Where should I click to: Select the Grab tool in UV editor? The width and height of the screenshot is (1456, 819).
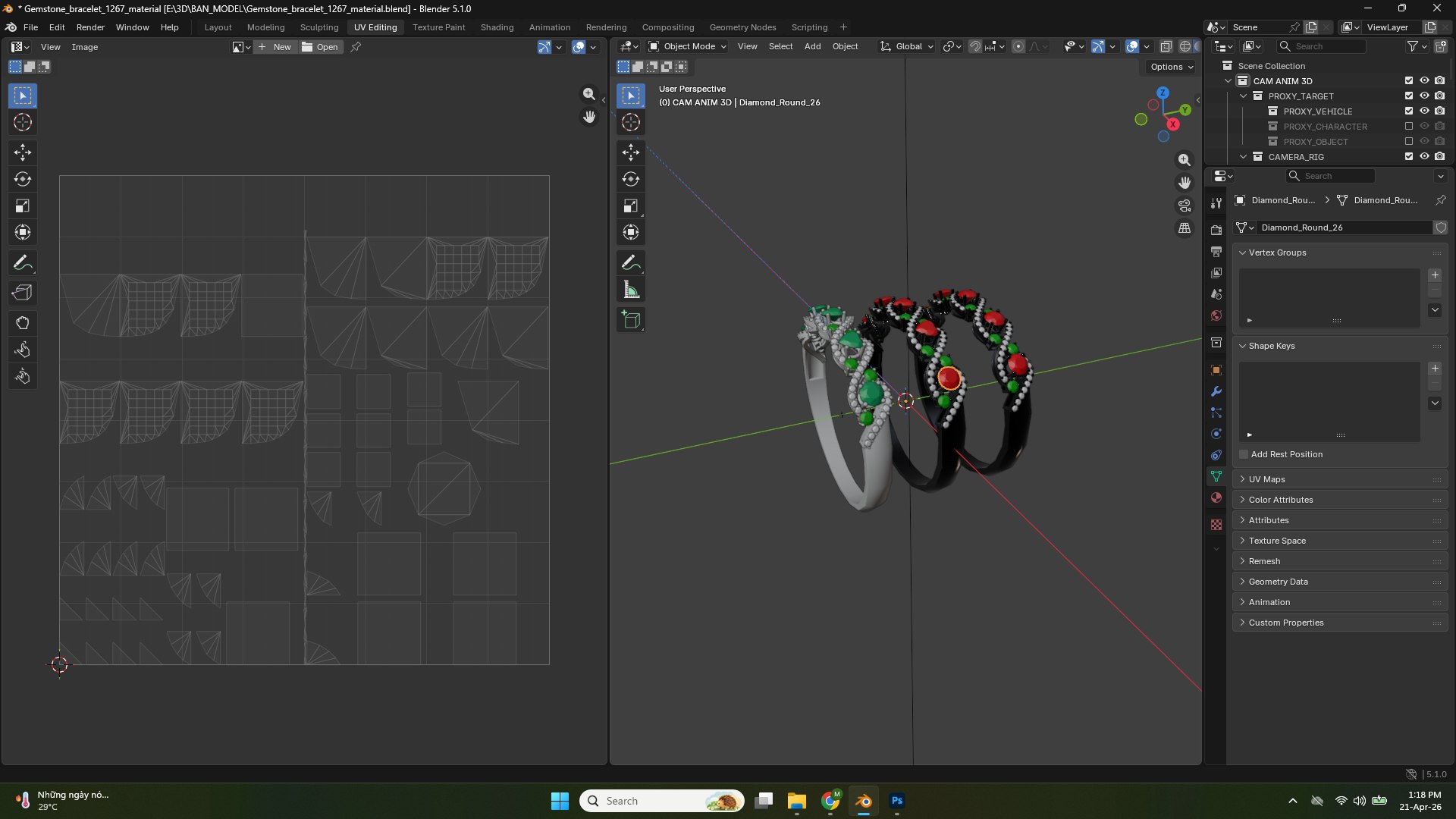pyautogui.click(x=23, y=323)
